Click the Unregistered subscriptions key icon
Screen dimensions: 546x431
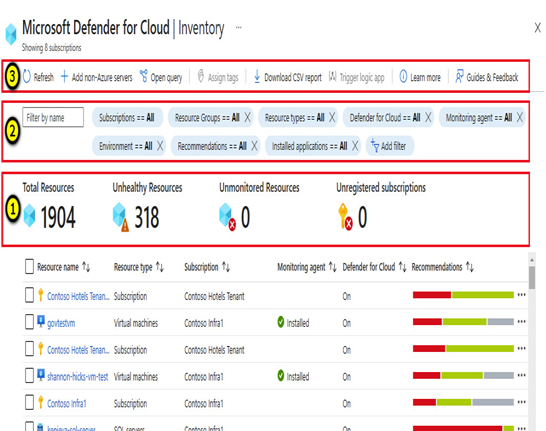point(345,217)
